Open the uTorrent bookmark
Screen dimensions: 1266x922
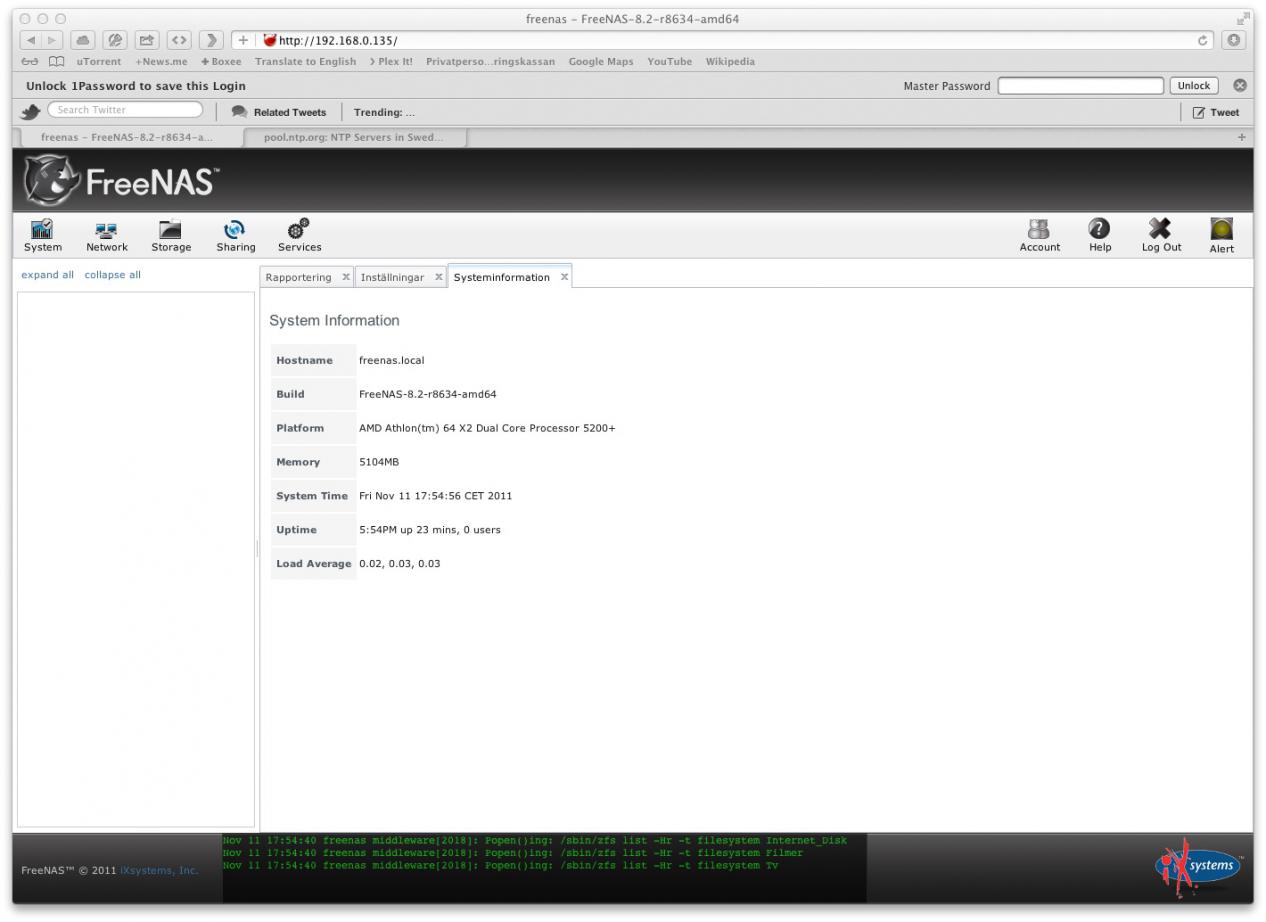pos(99,62)
